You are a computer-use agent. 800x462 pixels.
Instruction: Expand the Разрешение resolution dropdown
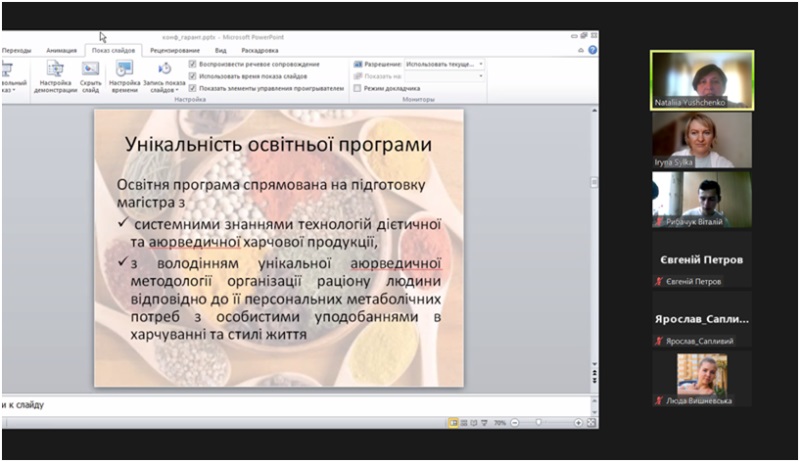[x=480, y=63]
